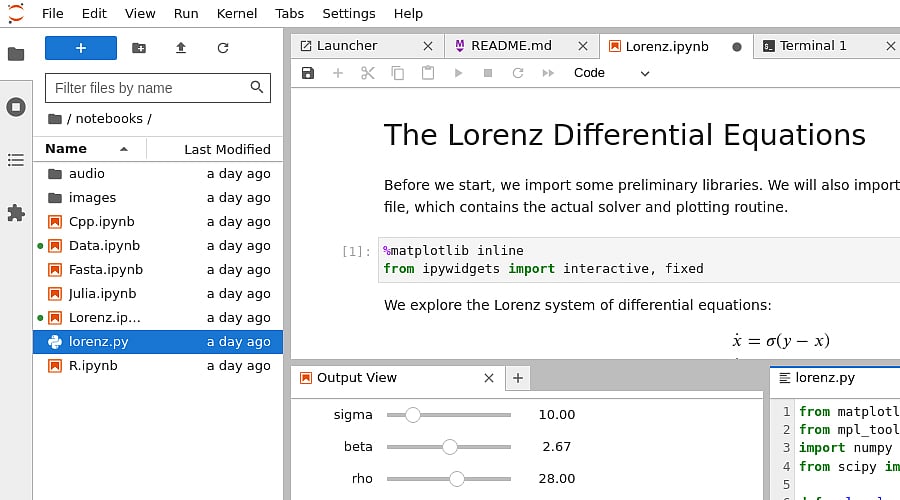Restart the kernel using the toolbar icon
900x500 pixels.
coord(518,73)
